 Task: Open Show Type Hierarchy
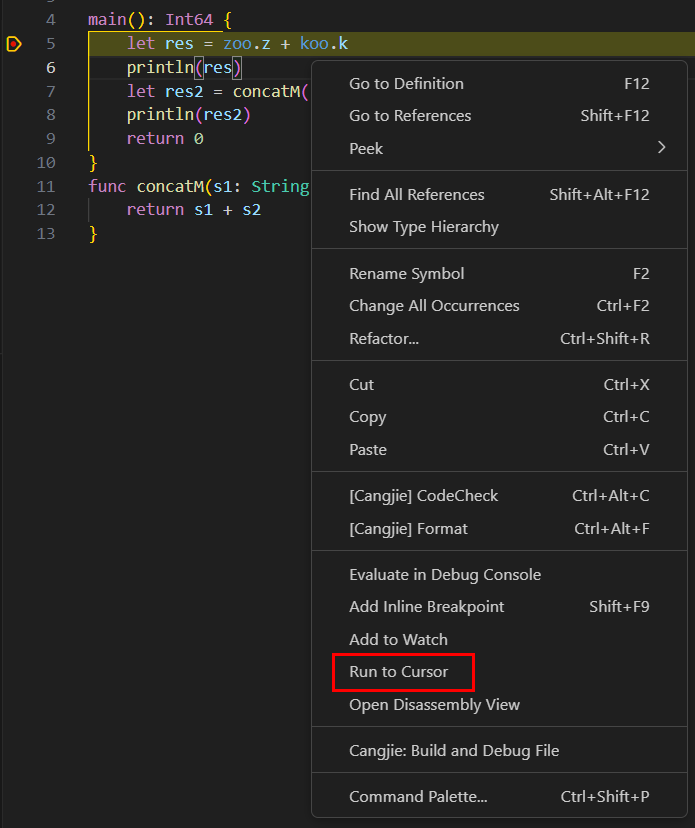pos(423,227)
